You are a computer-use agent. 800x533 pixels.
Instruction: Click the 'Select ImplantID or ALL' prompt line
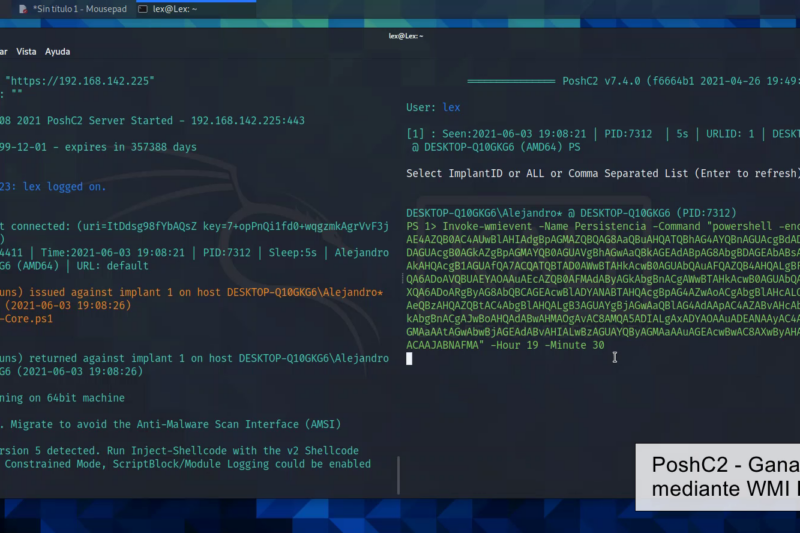click(602, 173)
